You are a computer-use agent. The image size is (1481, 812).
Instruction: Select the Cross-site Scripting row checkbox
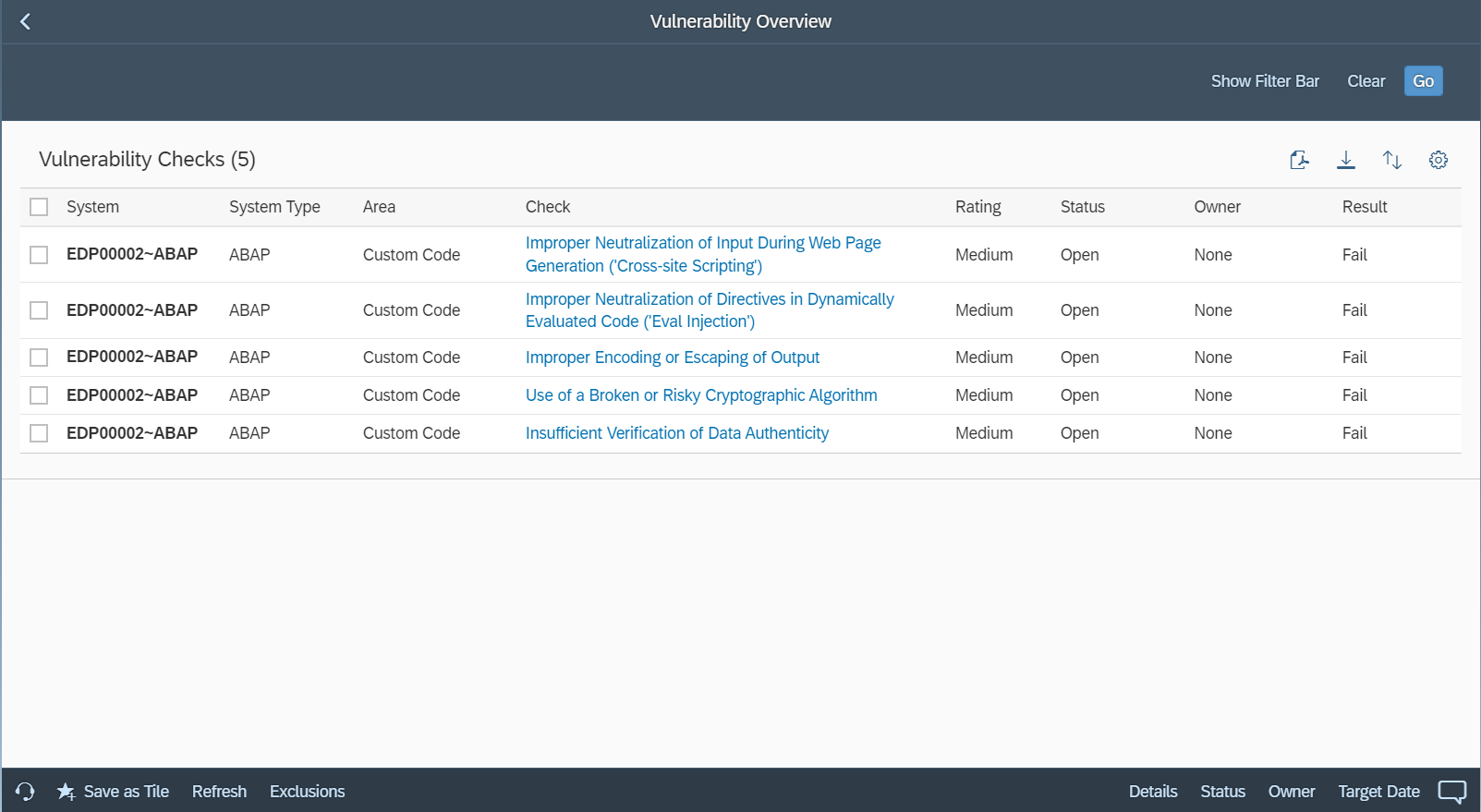[x=39, y=255]
